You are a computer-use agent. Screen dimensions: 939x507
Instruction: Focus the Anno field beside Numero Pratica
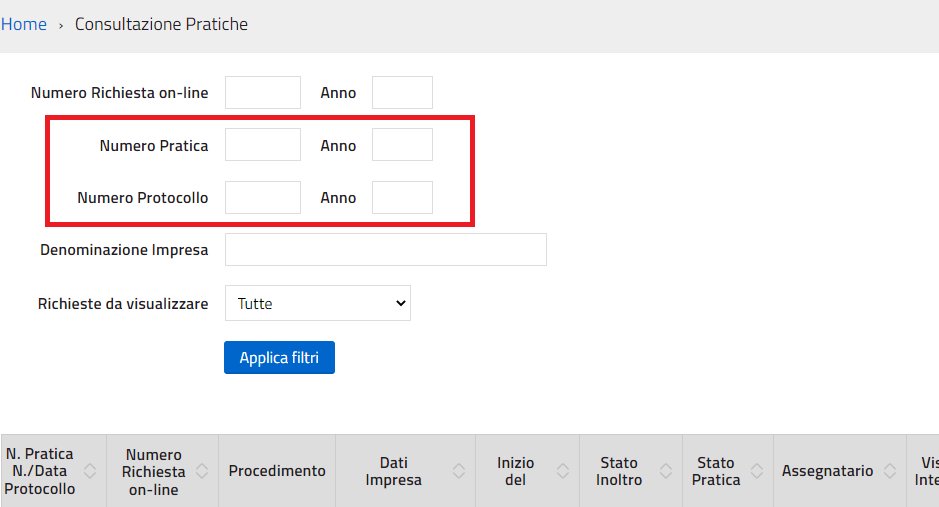[x=402, y=144]
